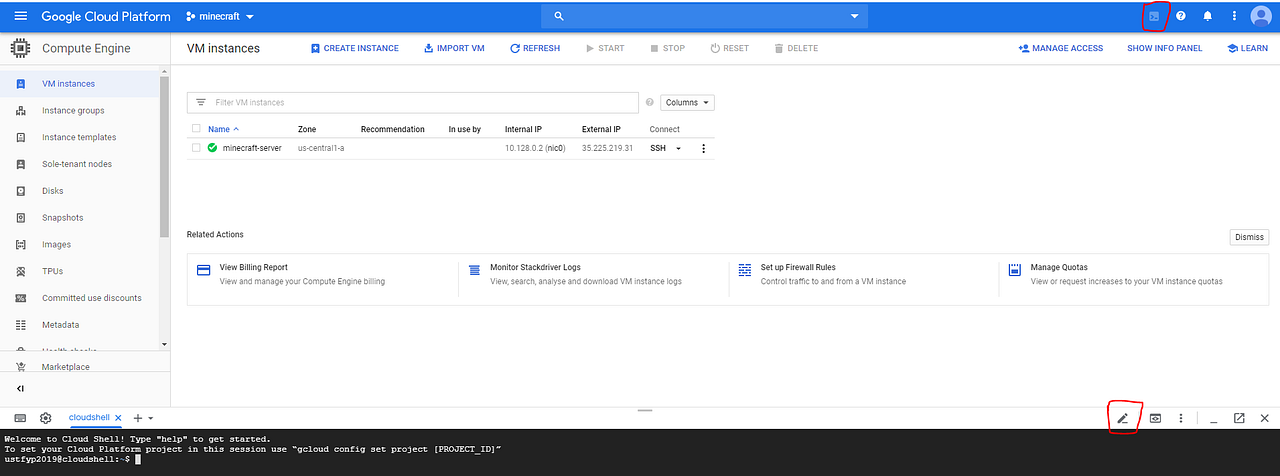Click the REFRESH button
This screenshot has height=476, width=1280.
(x=535, y=48)
